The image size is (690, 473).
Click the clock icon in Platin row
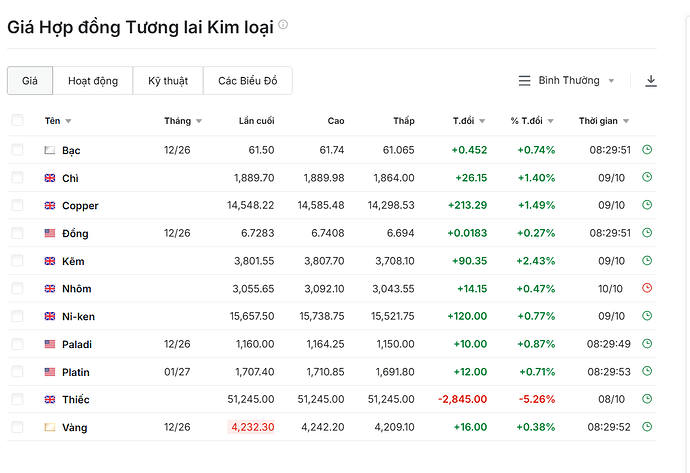pos(647,371)
